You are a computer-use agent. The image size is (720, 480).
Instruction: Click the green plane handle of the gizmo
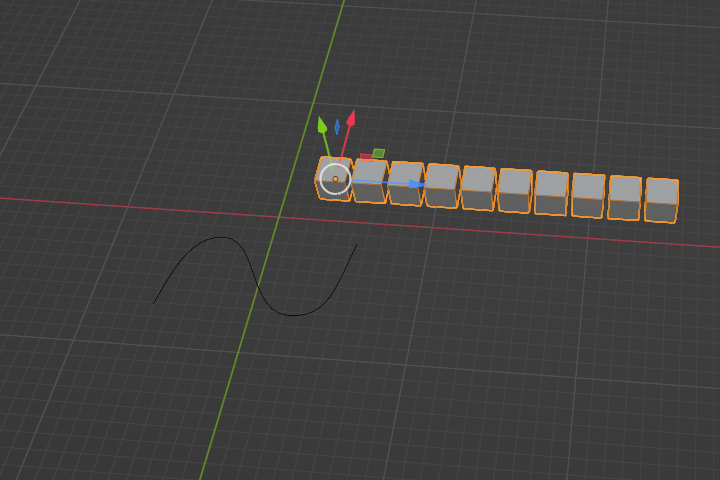(378, 153)
